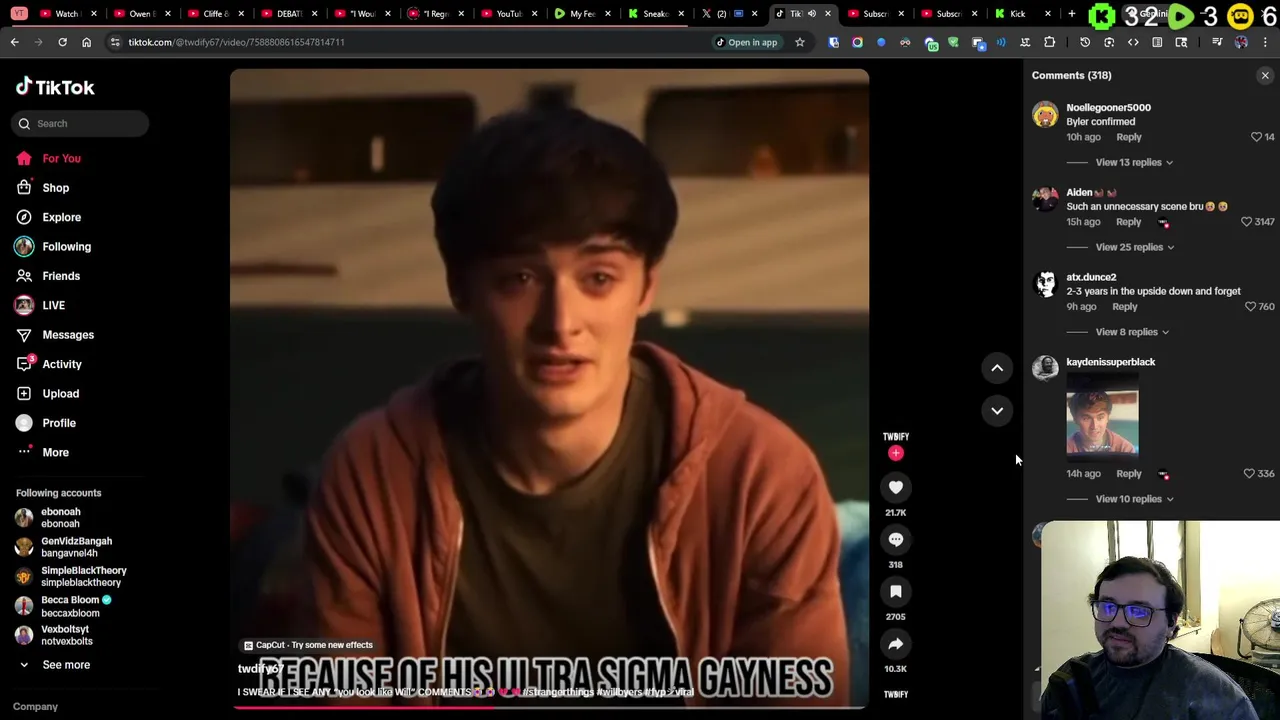Reload the browser page
The width and height of the screenshot is (1280, 720).
62,42
